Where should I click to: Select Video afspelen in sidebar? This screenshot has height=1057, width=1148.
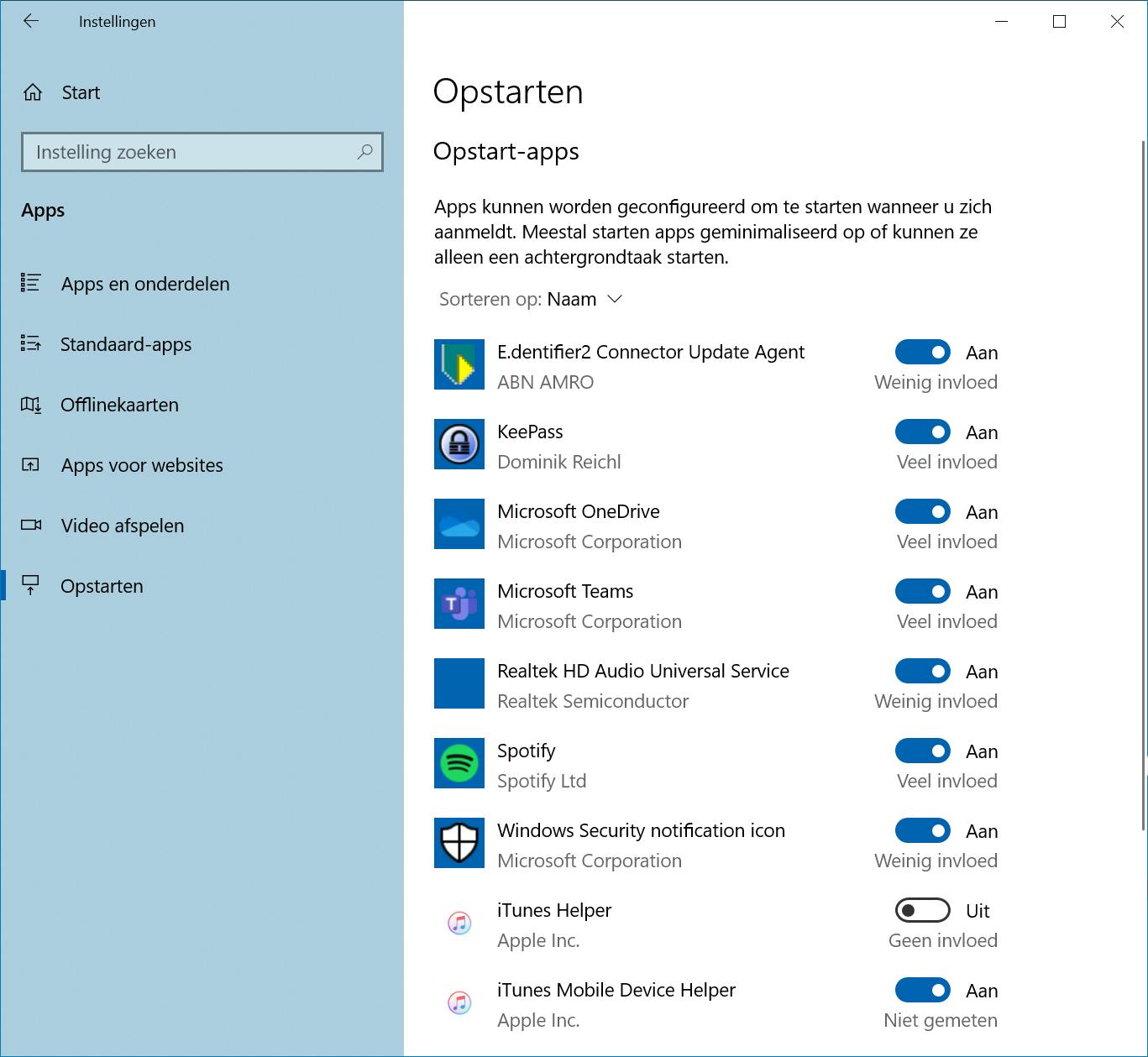tap(202, 526)
